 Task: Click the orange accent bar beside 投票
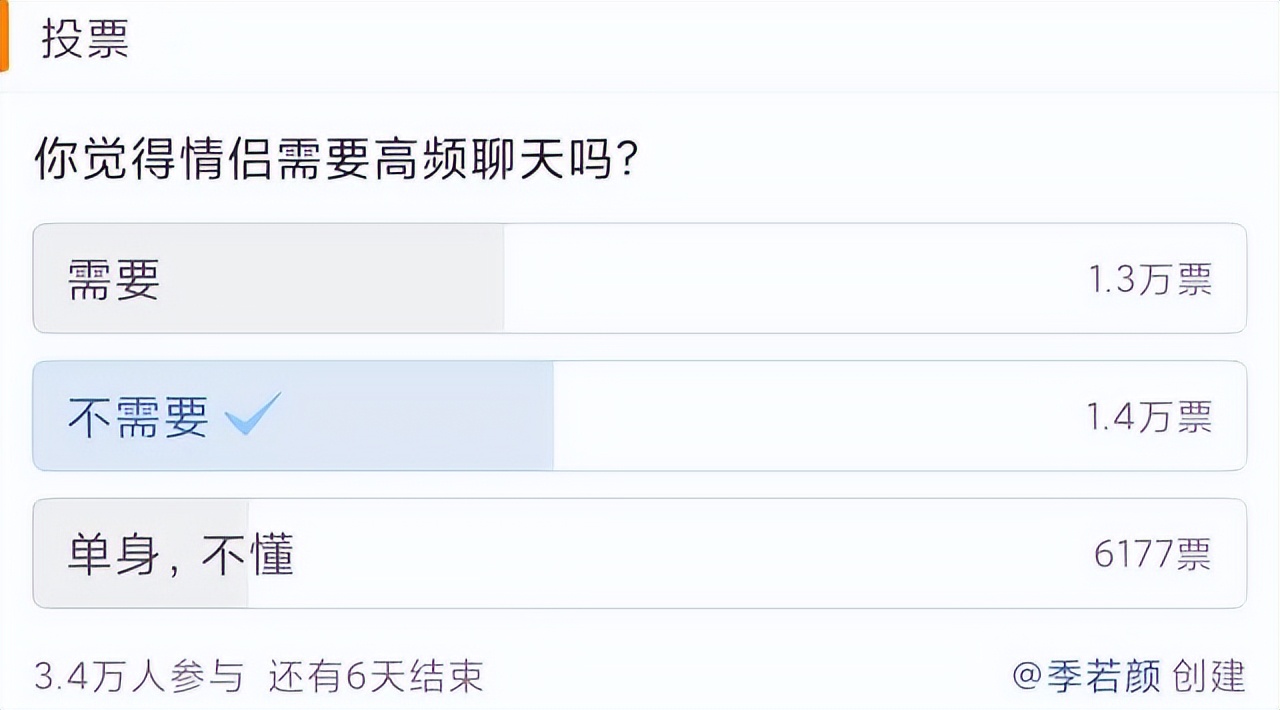click(x=4, y=36)
